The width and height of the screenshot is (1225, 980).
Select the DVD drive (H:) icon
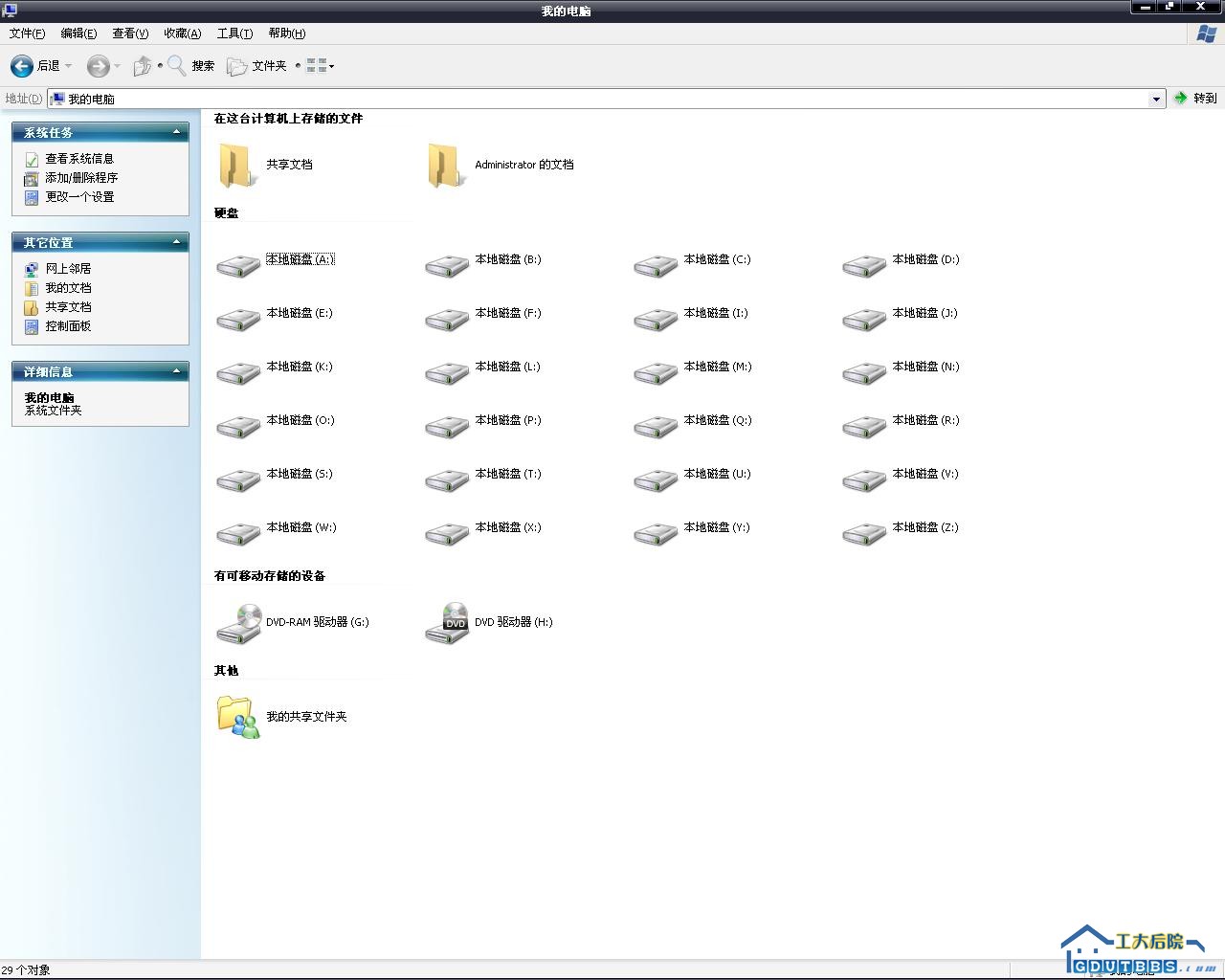(447, 623)
